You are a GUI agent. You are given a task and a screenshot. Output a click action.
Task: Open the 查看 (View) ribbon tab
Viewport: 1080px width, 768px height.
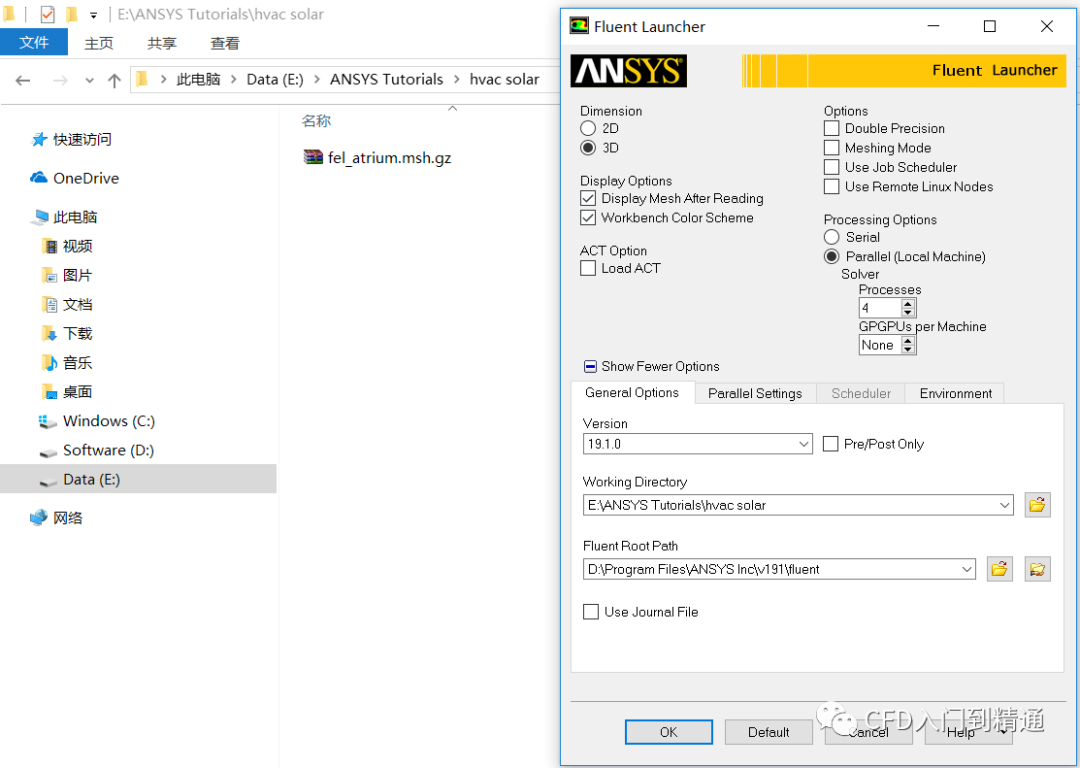[225, 43]
